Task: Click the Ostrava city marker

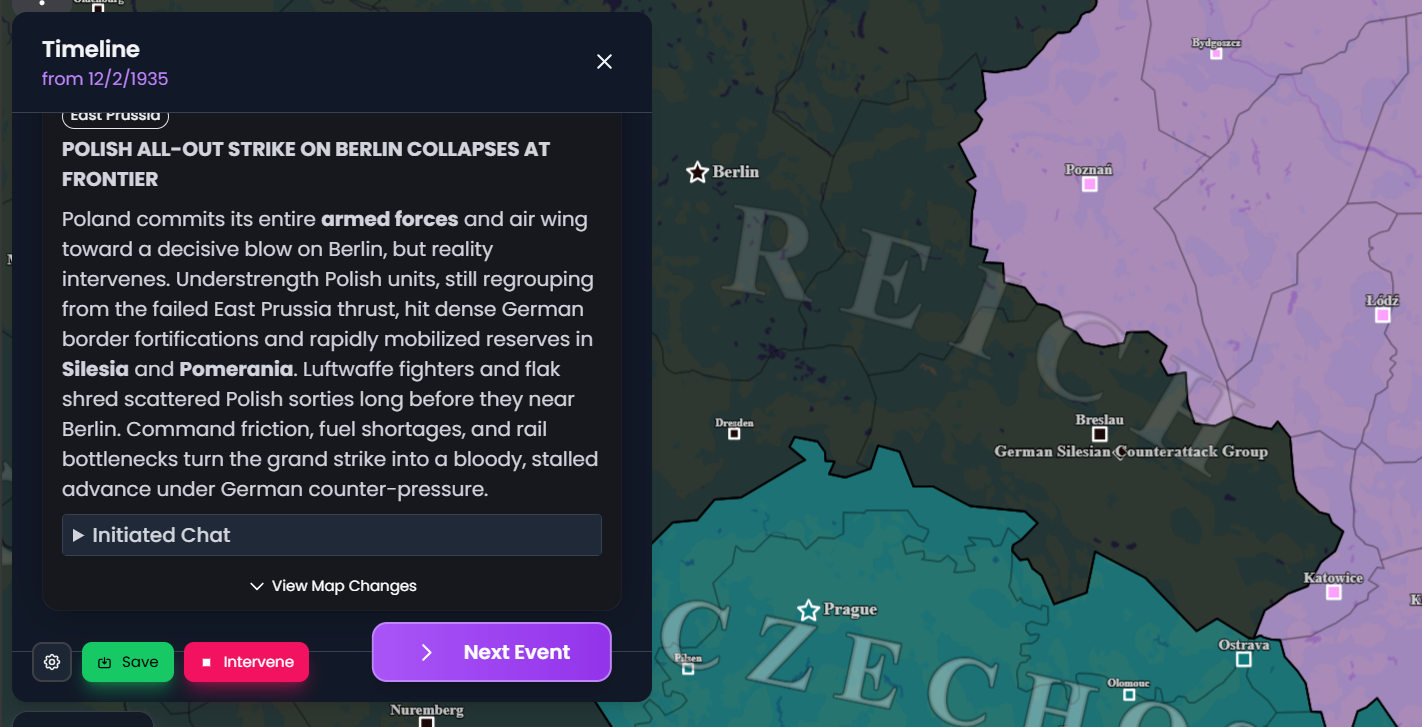Action: point(1243,659)
